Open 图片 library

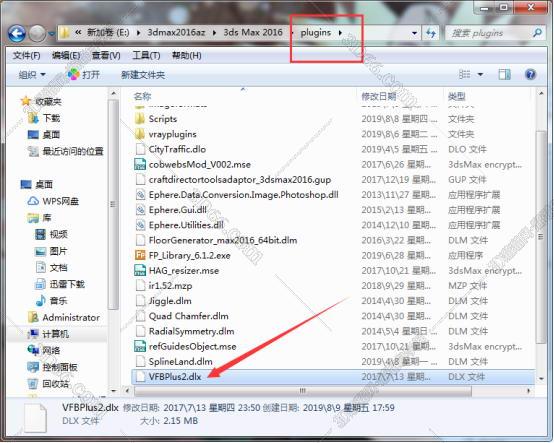[51, 251]
